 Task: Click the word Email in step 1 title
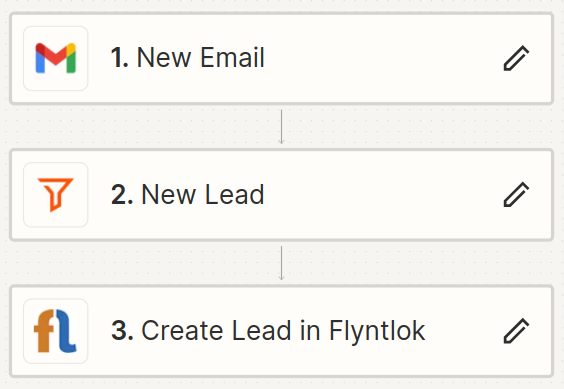tap(232, 58)
